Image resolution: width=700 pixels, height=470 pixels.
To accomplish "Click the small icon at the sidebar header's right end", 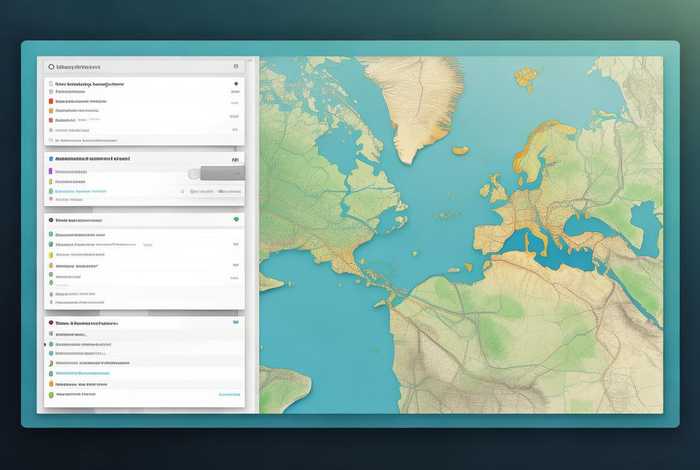I will pos(234,66).
